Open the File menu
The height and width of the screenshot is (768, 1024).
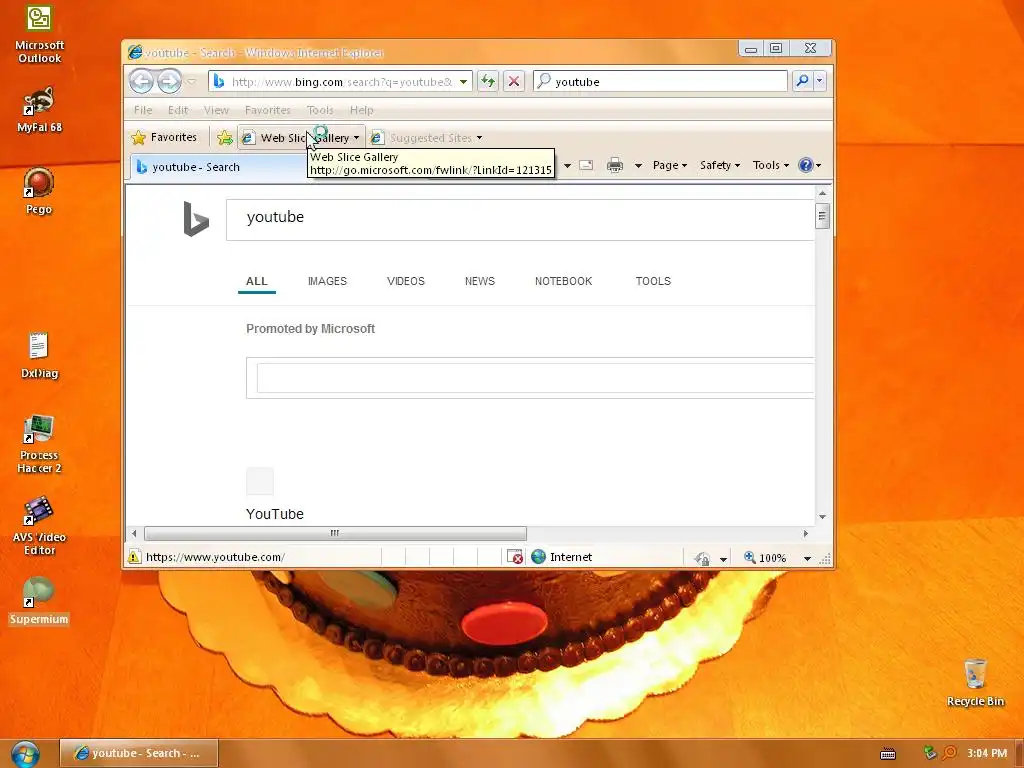click(142, 110)
